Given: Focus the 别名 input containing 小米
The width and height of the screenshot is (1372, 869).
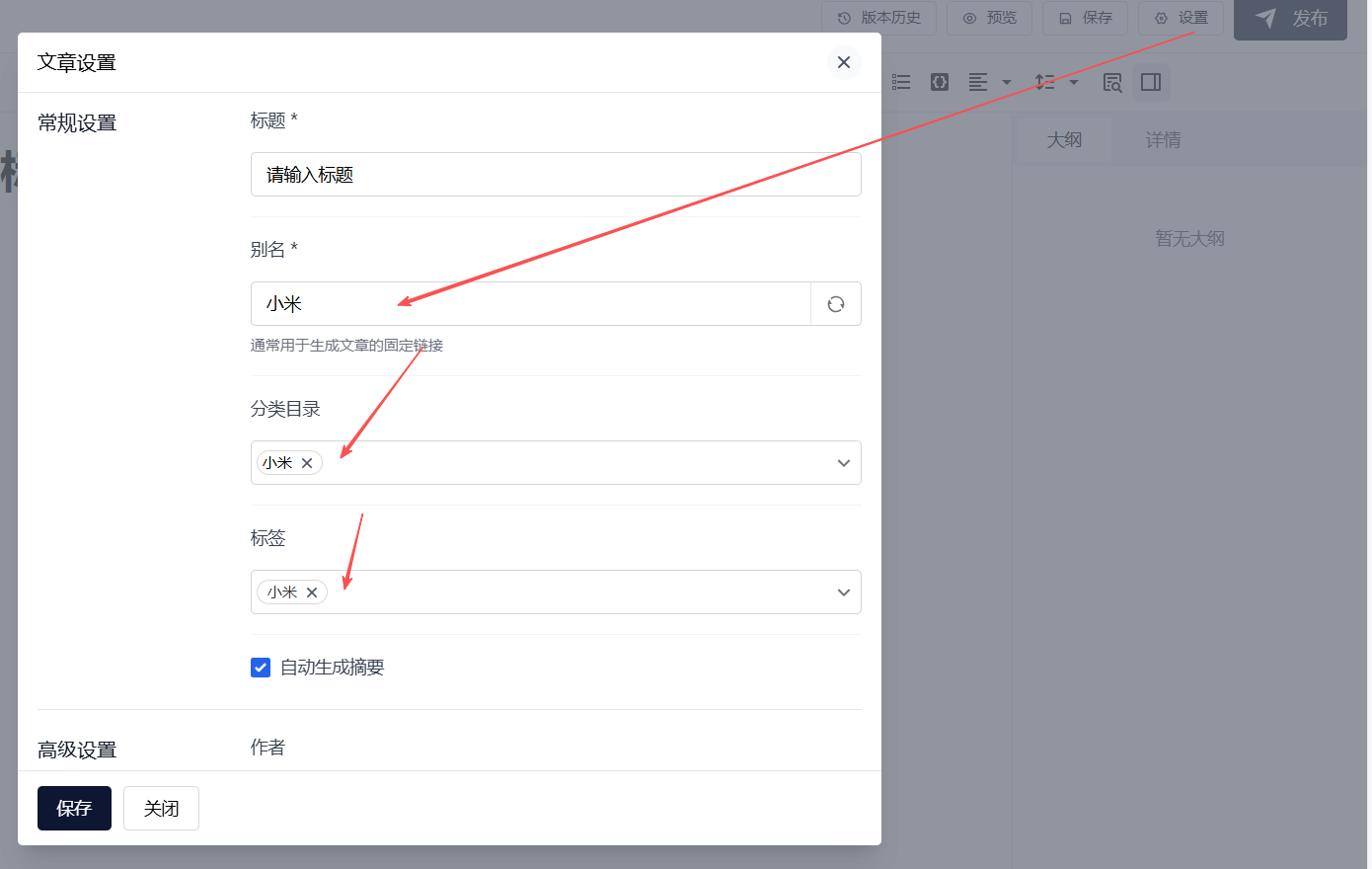Looking at the screenshot, I should click(531, 304).
